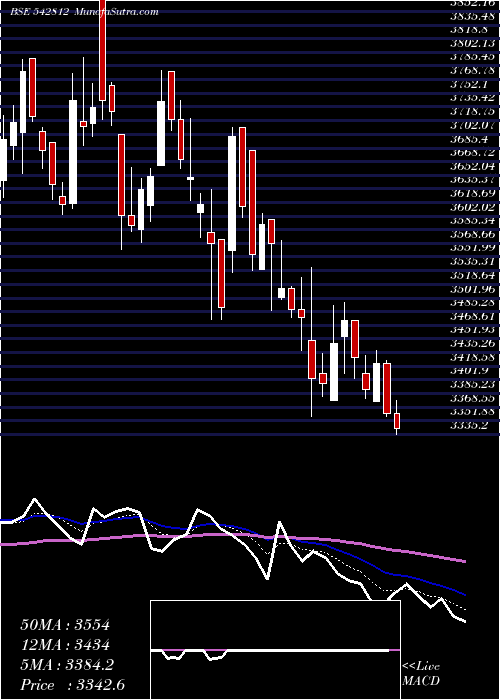
Task: Select the 12MA : 3434 reading
Action: (65, 645)
